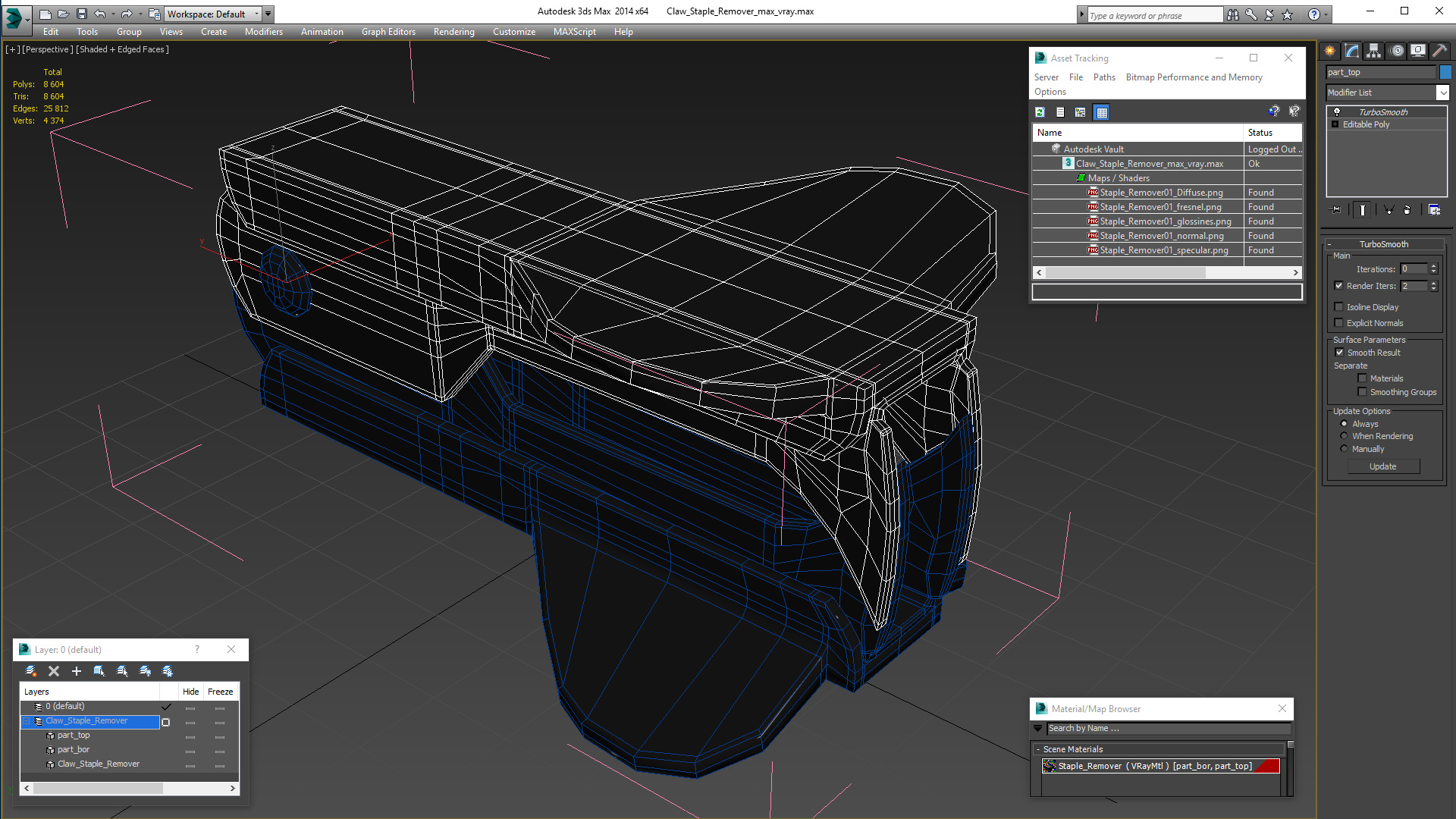This screenshot has height=819, width=1456.
Task: Open the Modifier List dropdown
Action: pyautogui.click(x=1442, y=93)
